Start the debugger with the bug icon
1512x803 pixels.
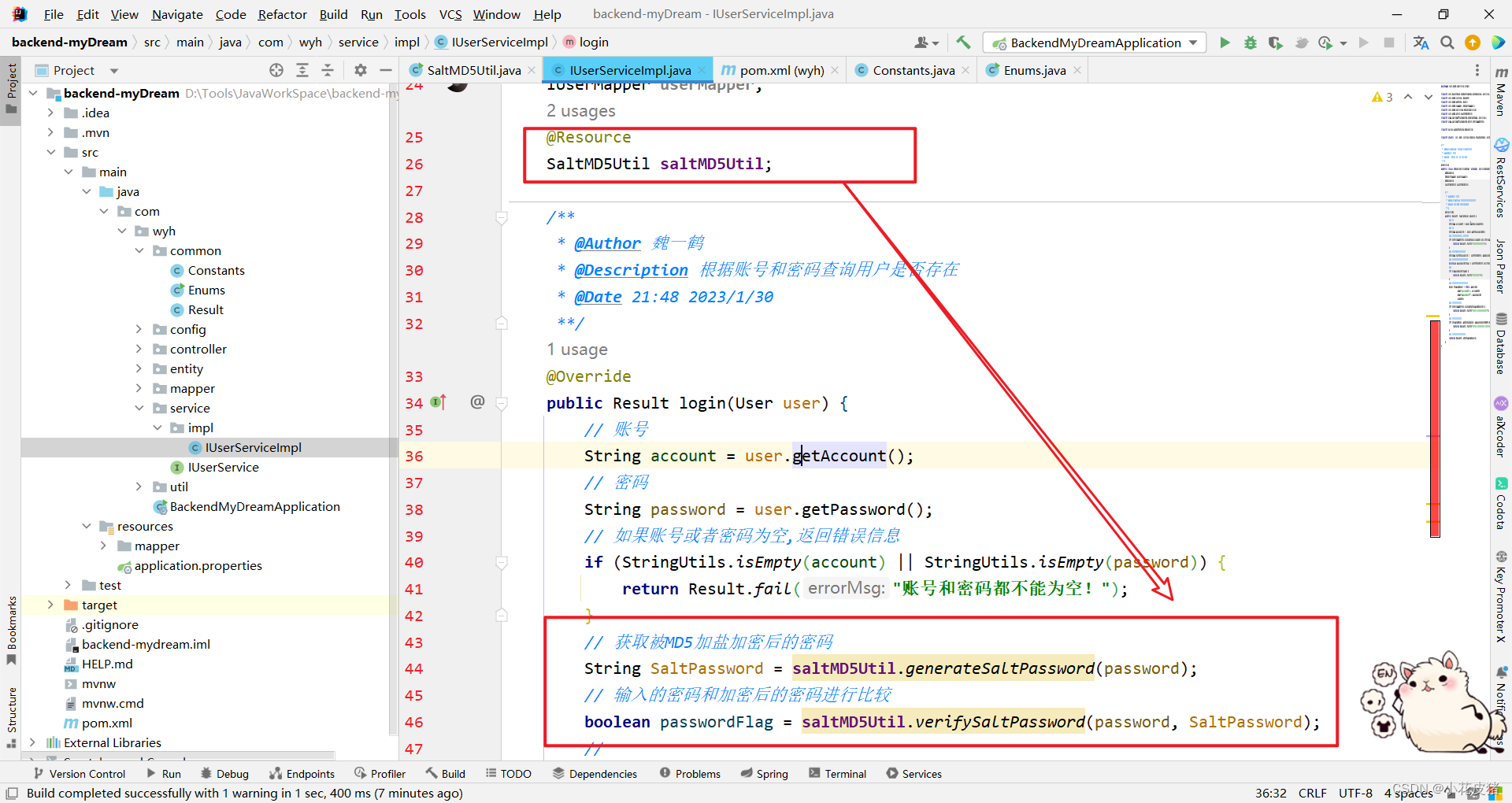(1251, 43)
